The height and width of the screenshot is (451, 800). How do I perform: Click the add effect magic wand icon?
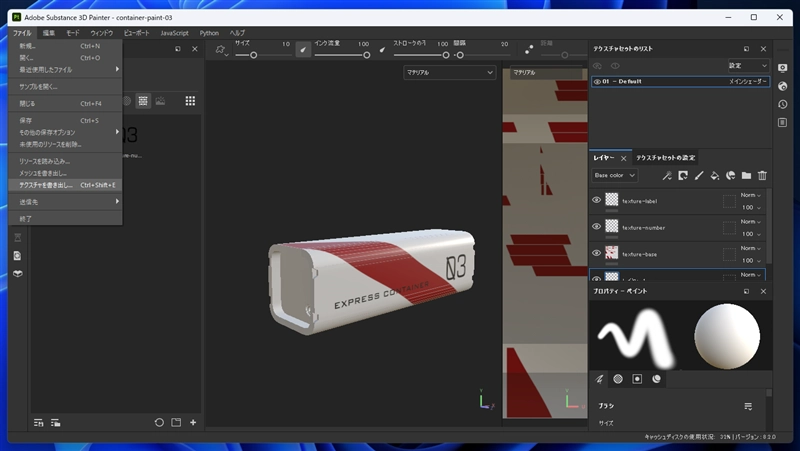tap(666, 176)
